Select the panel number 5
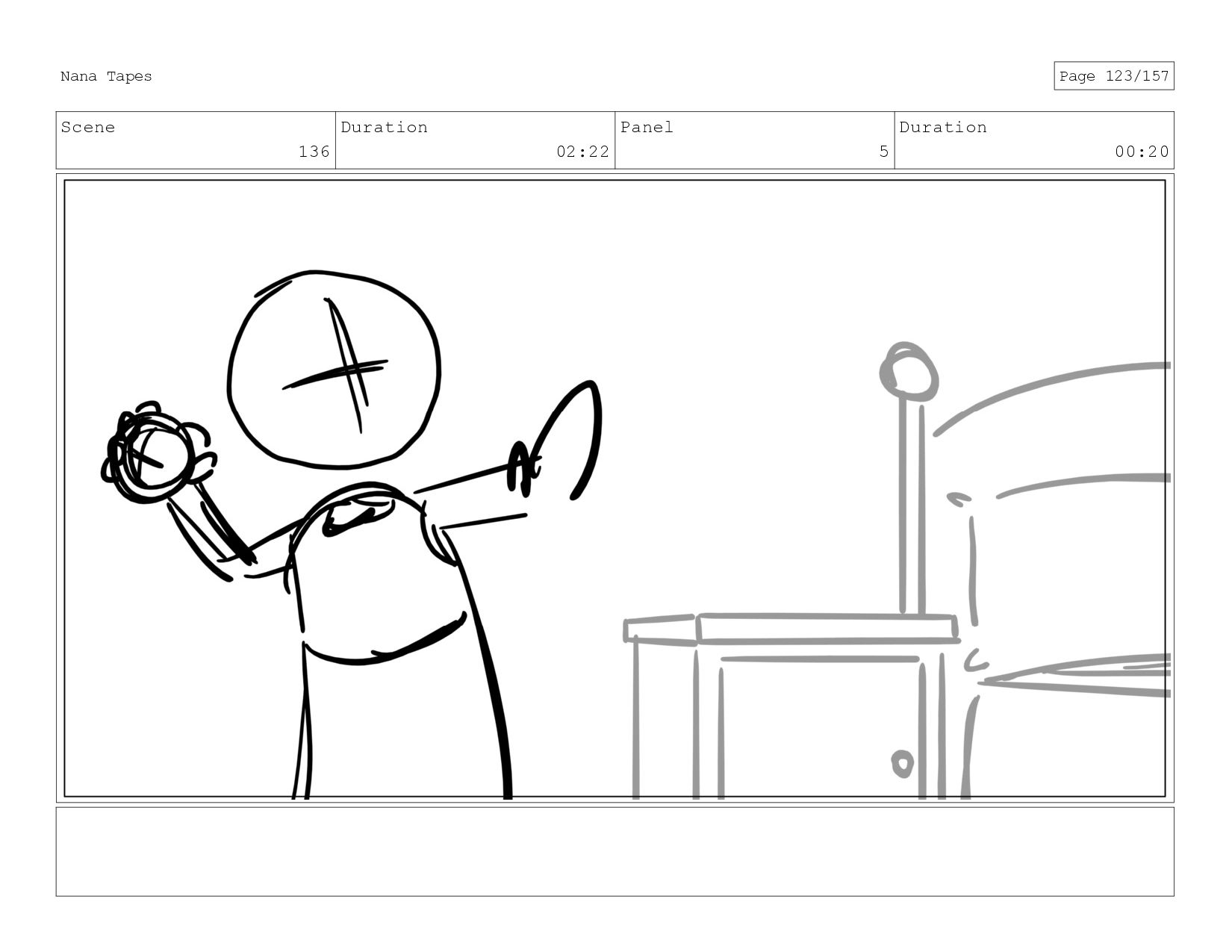 pos(884,152)
